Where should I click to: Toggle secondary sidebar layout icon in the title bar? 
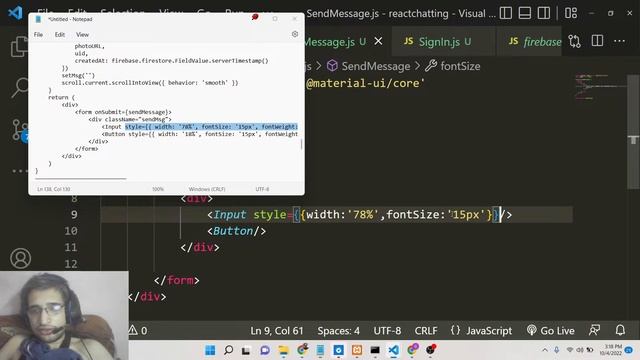(x=544, y=13)
